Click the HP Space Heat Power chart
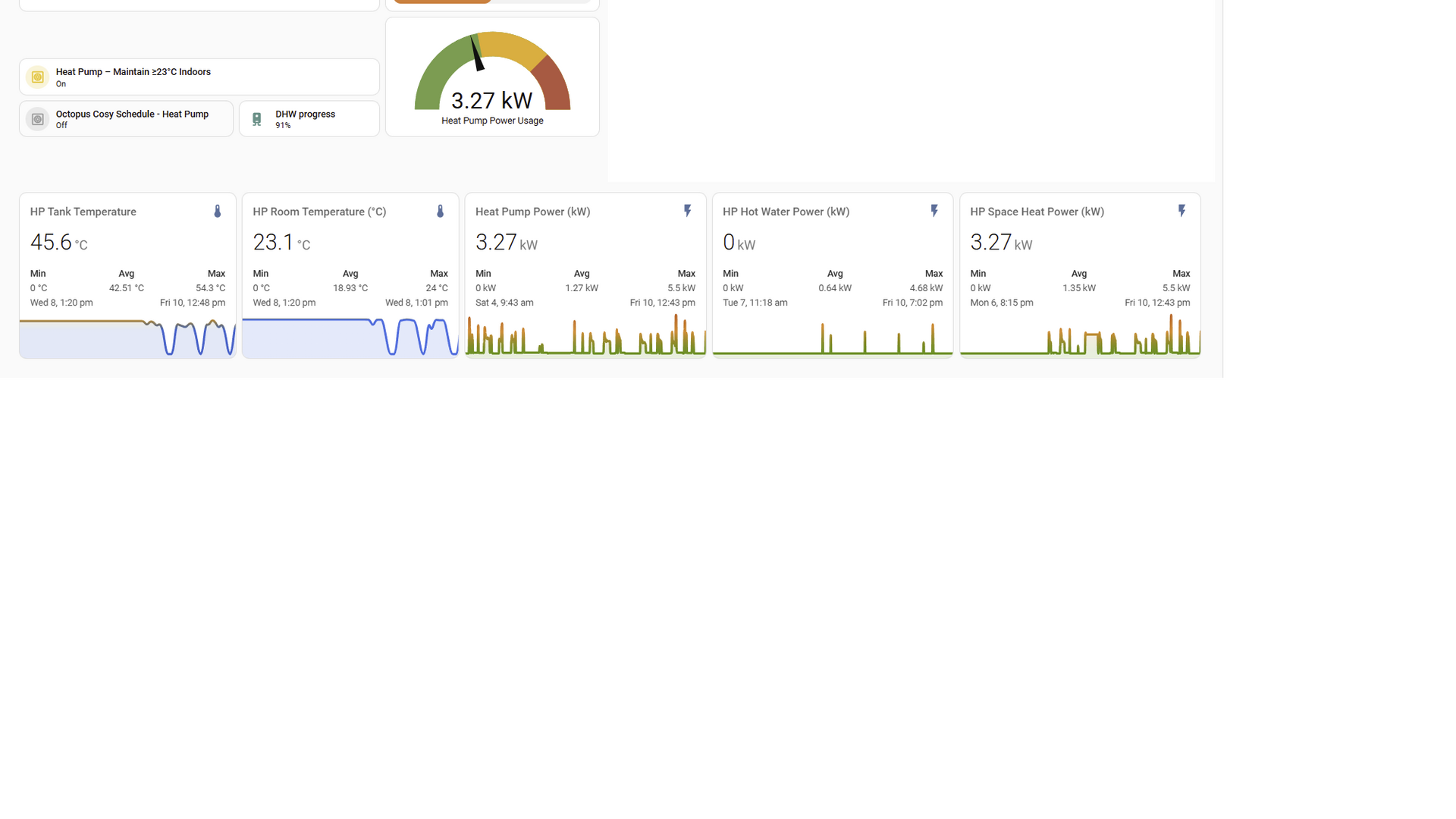 pyautogui.click(x=1079, y=341)
